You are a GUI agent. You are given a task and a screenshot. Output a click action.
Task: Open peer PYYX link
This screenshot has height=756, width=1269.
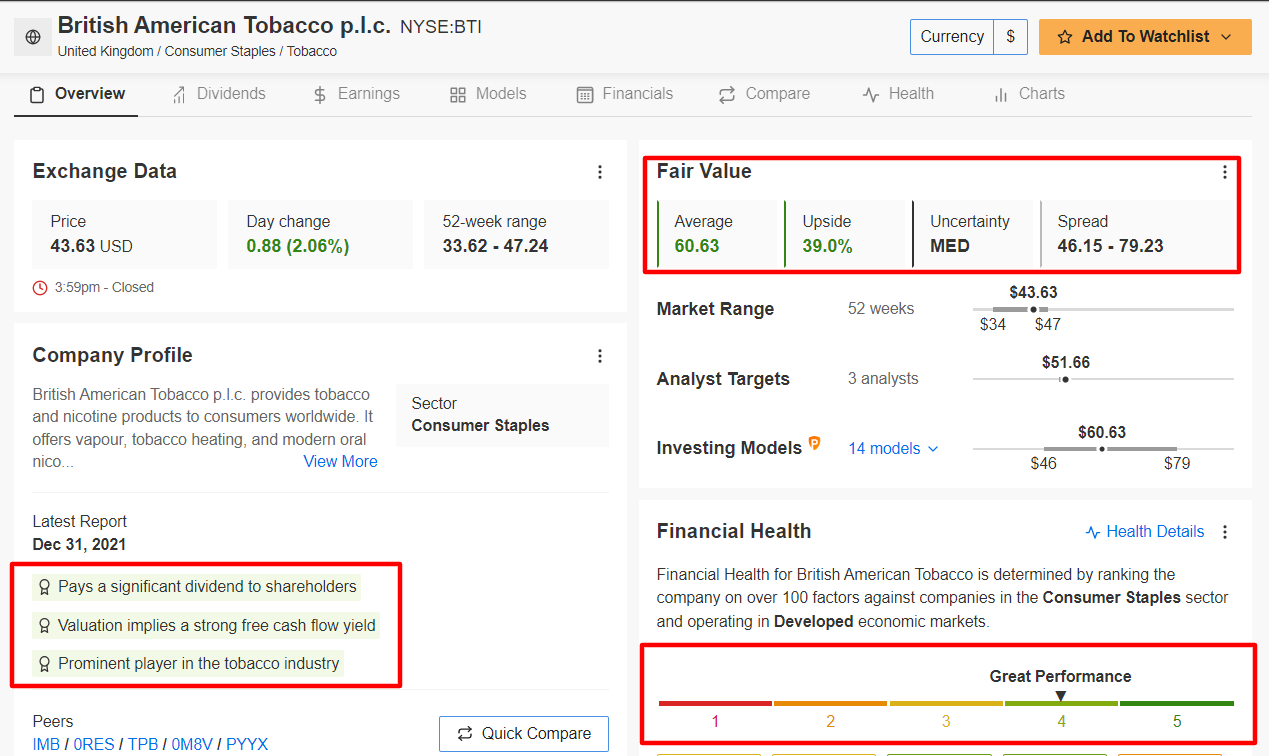pyautogui.click(x=247, y=745)
